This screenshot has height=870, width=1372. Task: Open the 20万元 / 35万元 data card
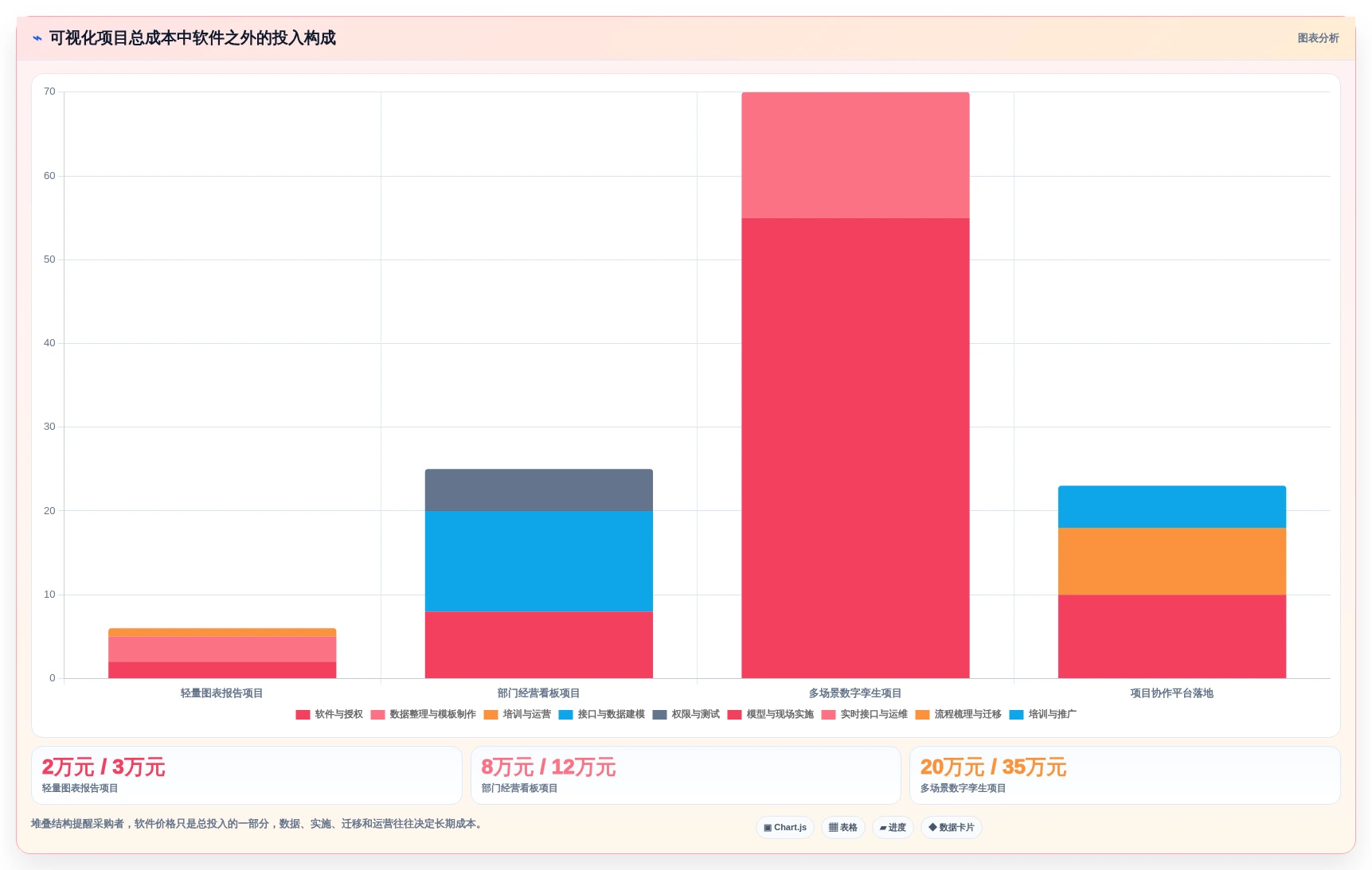point(1125,775)
